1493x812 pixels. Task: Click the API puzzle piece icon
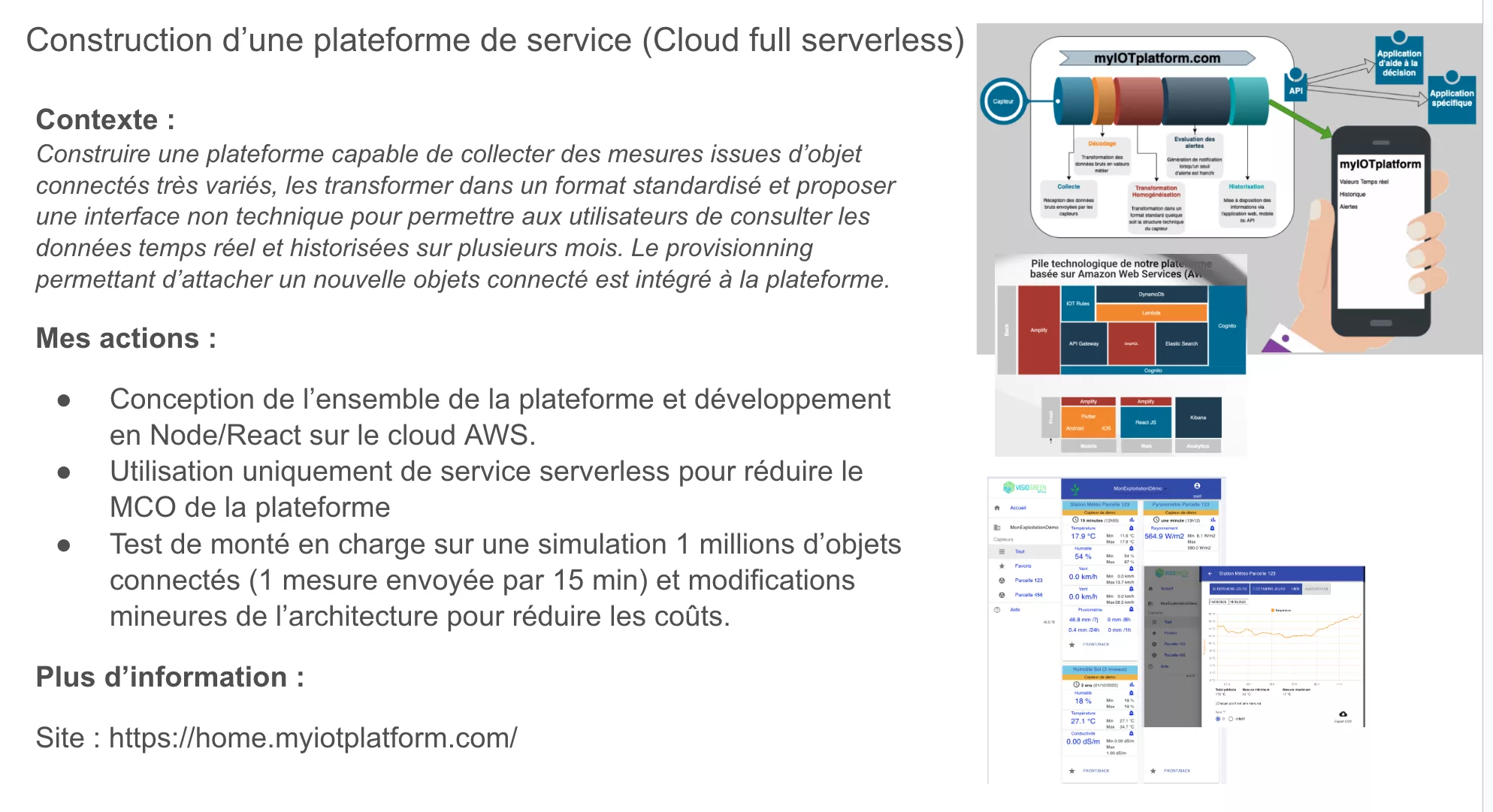point(1295,84)
